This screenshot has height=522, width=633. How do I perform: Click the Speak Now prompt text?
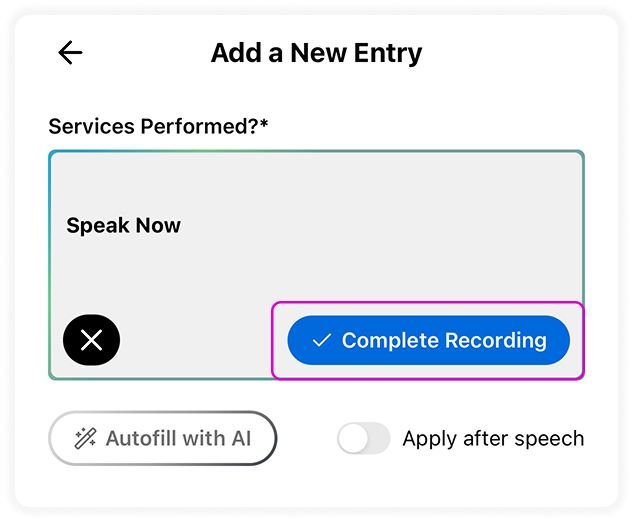point(124,225)
